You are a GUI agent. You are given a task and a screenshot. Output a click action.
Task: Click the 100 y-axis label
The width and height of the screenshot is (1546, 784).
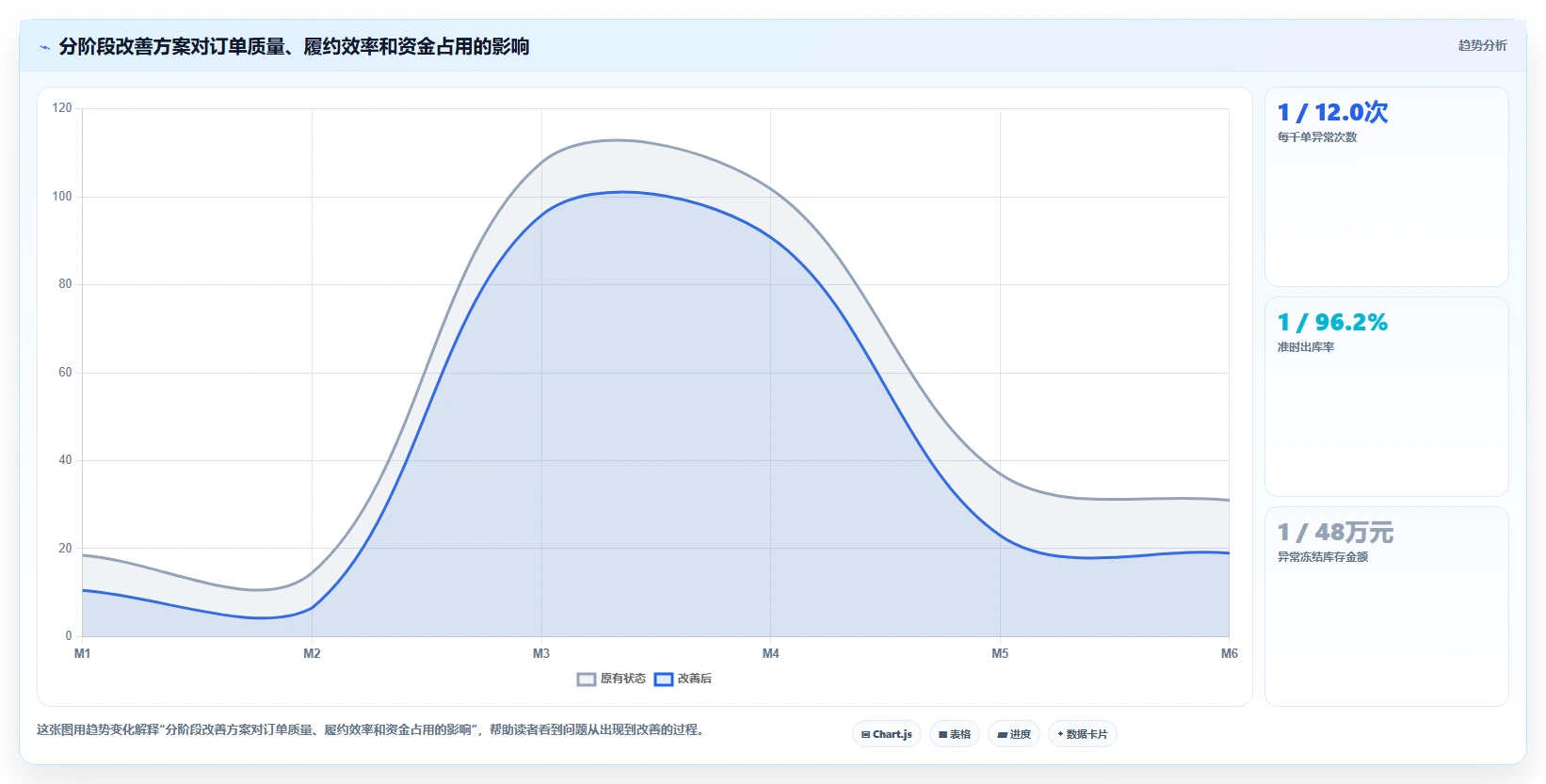62,197
